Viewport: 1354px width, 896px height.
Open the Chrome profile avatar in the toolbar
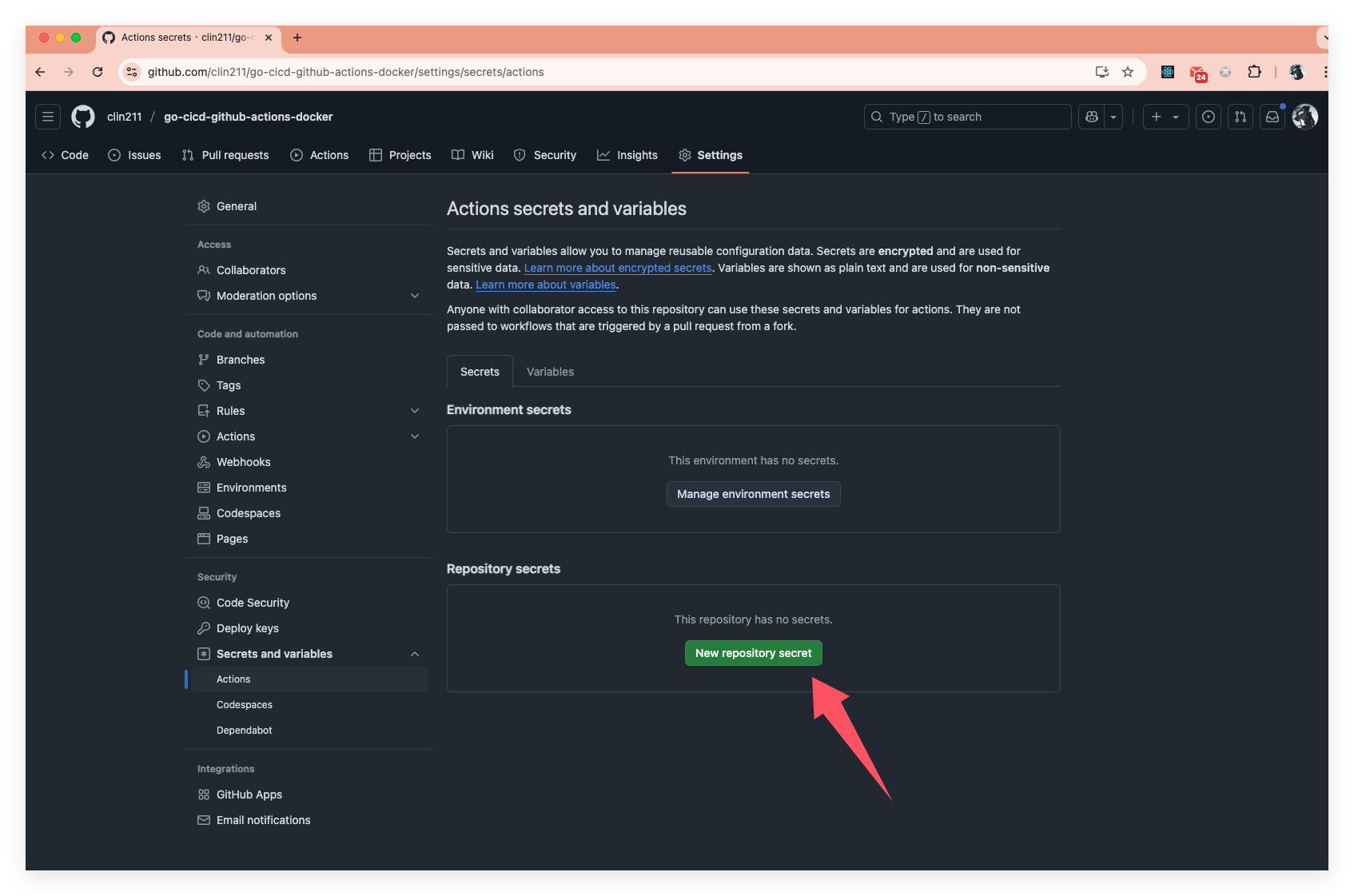1296,72
